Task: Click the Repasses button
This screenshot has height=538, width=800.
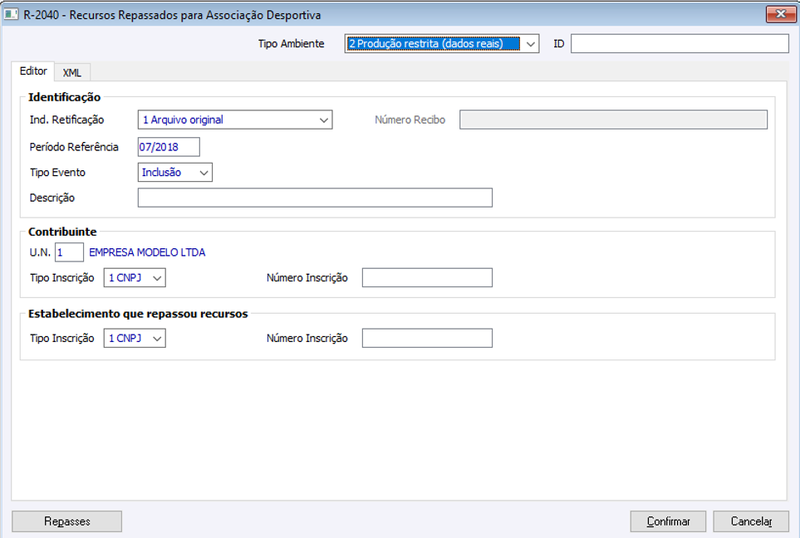Action: [x=67, y=521]
